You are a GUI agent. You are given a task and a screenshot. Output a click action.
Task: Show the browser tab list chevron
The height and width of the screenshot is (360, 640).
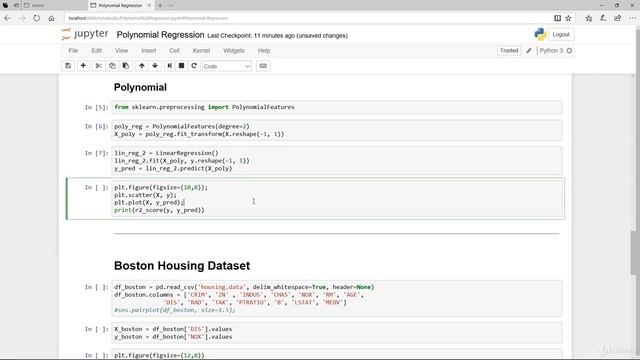171,5
